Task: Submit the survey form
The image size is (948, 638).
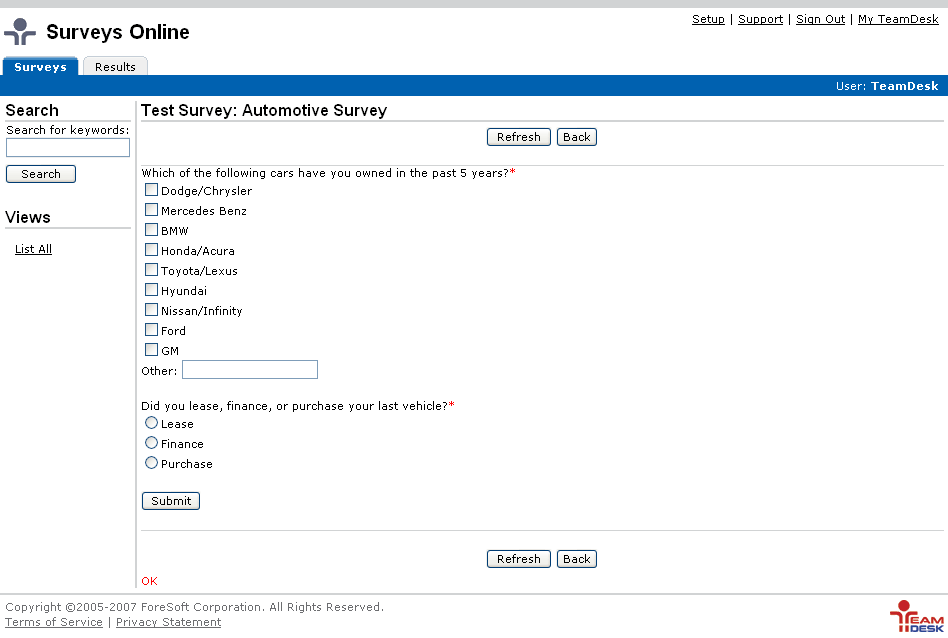Action: 171,501
